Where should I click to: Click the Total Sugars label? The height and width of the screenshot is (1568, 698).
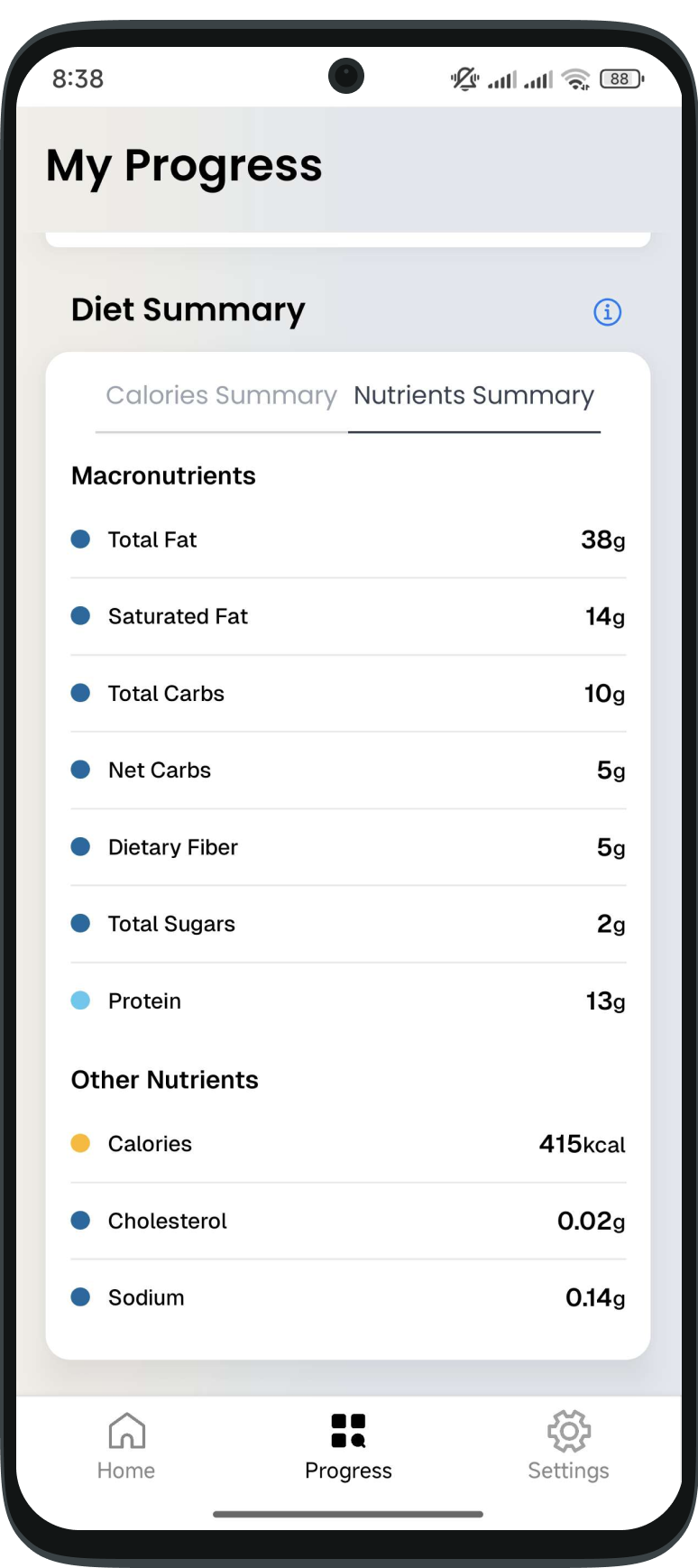171,924
